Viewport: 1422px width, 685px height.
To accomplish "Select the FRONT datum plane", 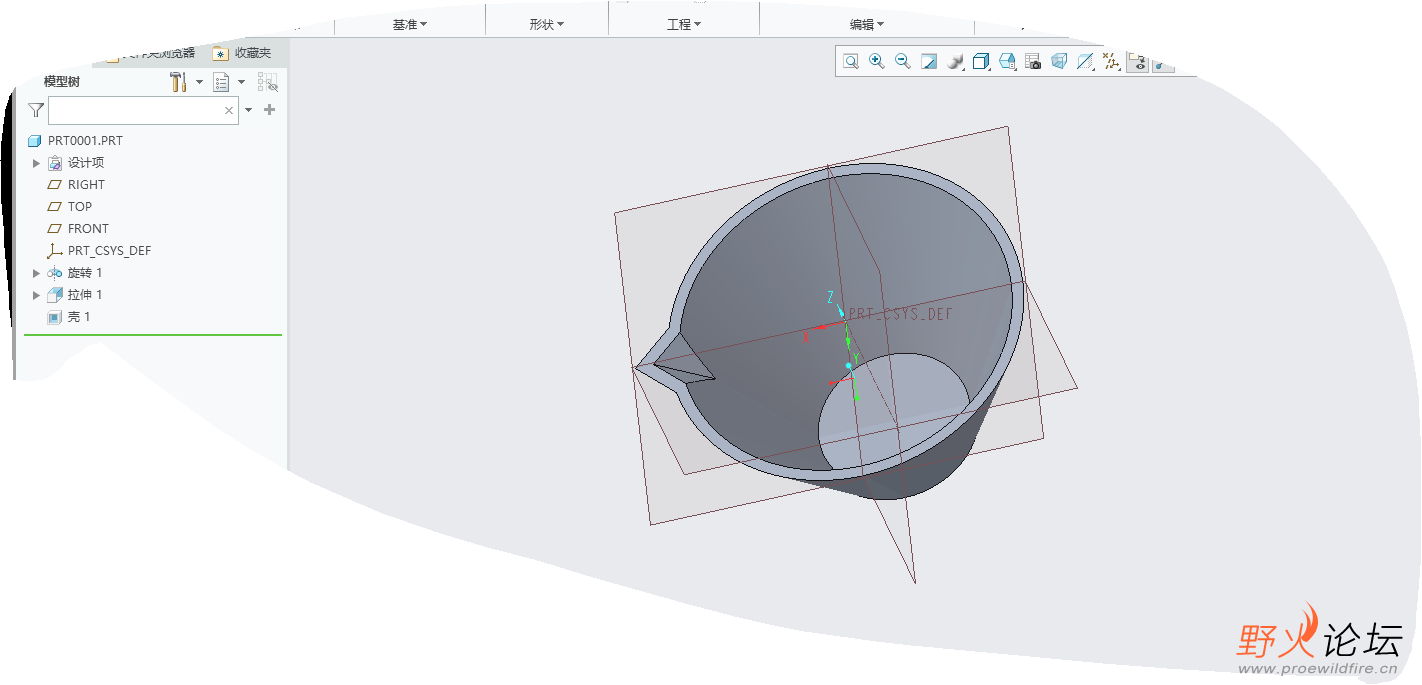I will (88, 229).
